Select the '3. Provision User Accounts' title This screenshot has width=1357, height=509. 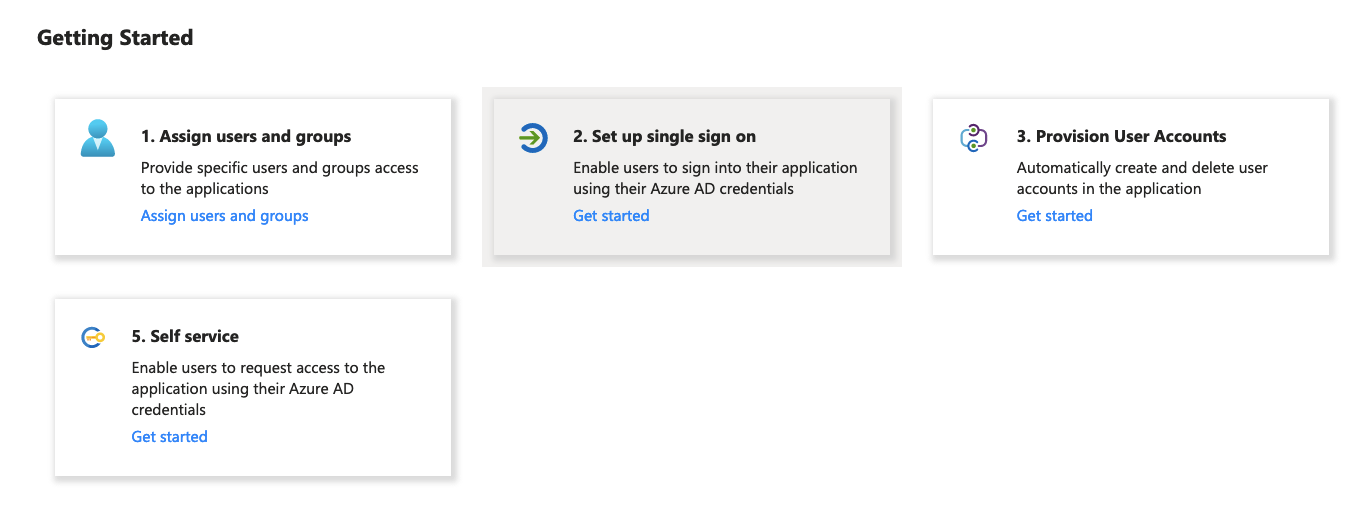click(1121, 137)
